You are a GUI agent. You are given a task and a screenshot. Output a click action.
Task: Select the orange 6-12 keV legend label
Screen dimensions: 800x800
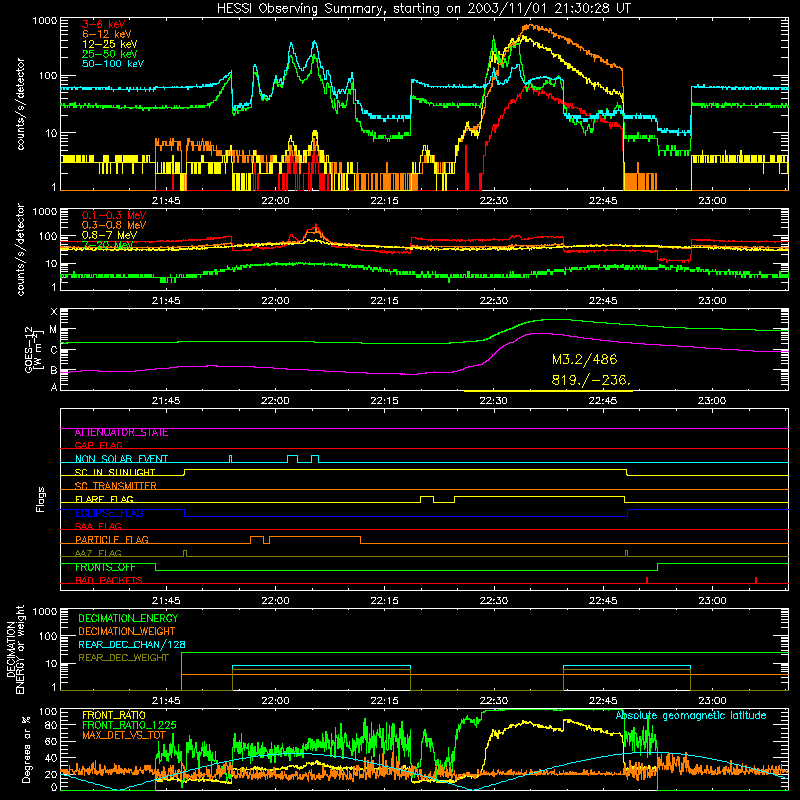tap(107, 34)
